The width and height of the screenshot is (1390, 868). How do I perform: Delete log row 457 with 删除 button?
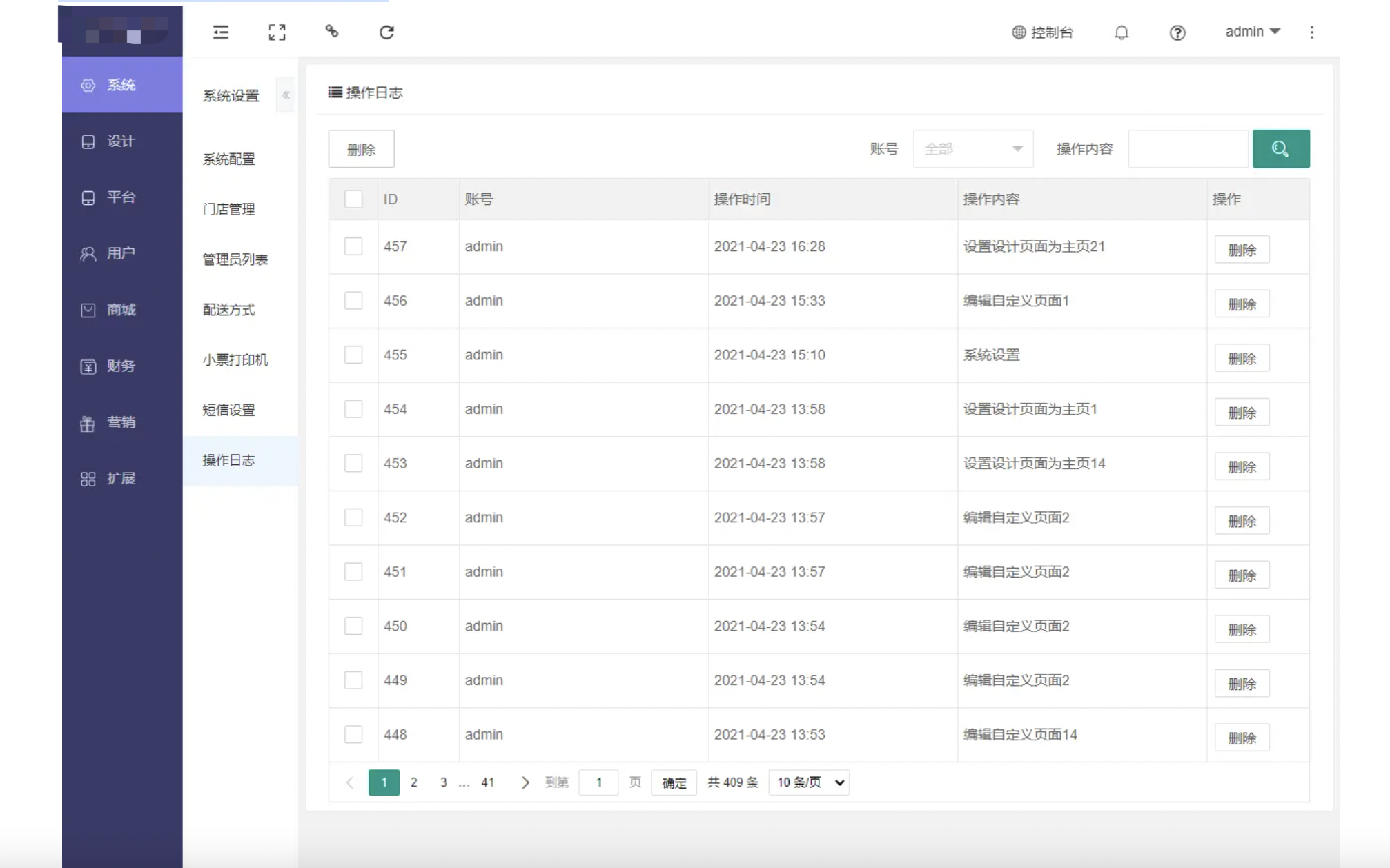coord(1242,250)
